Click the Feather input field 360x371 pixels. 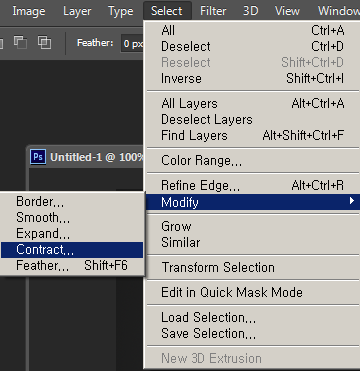[132, 43]
